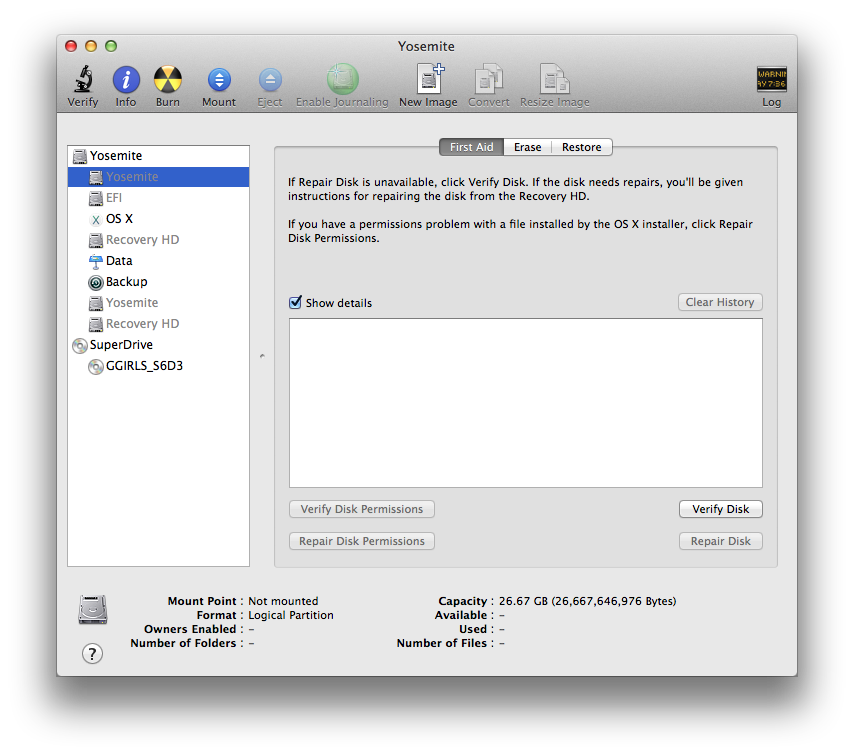This screenshot has width=854, height=755.
Task: Click the Clear History button
Action: click(x=720, y=302)
